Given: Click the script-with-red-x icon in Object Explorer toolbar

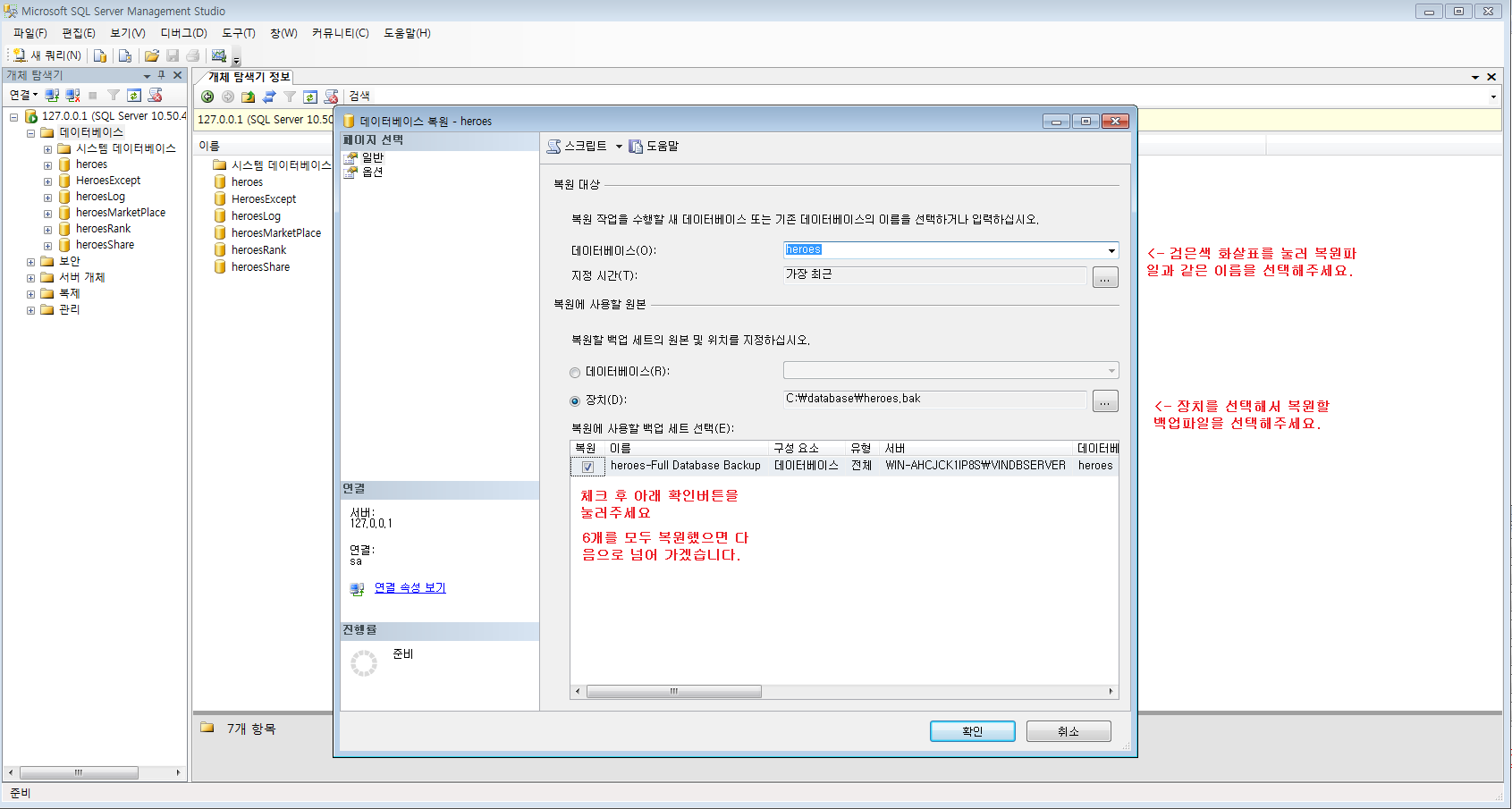Looking at the screenshot, I should click(155, 95).
